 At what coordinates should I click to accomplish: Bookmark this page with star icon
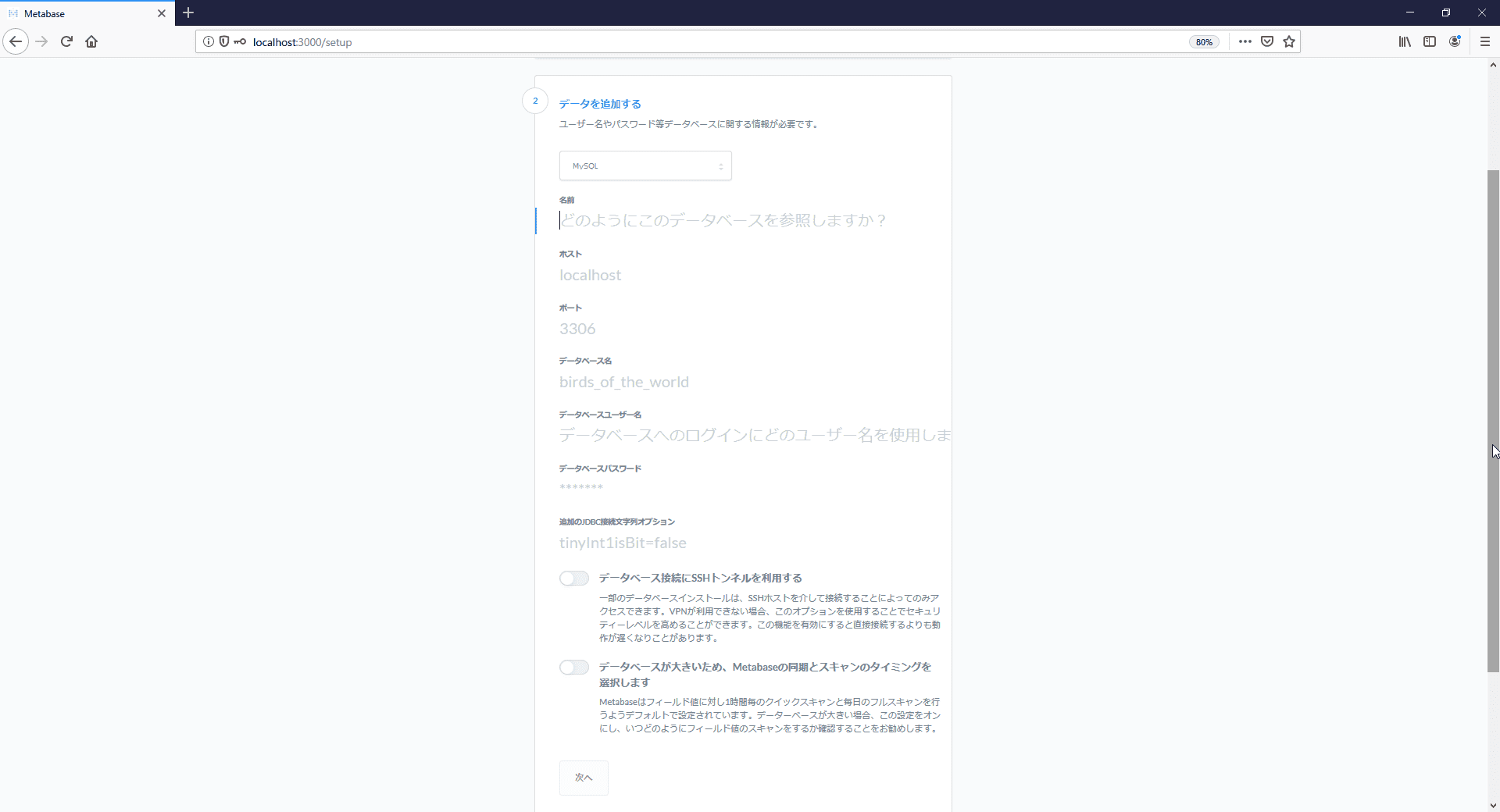(1289, 41)
